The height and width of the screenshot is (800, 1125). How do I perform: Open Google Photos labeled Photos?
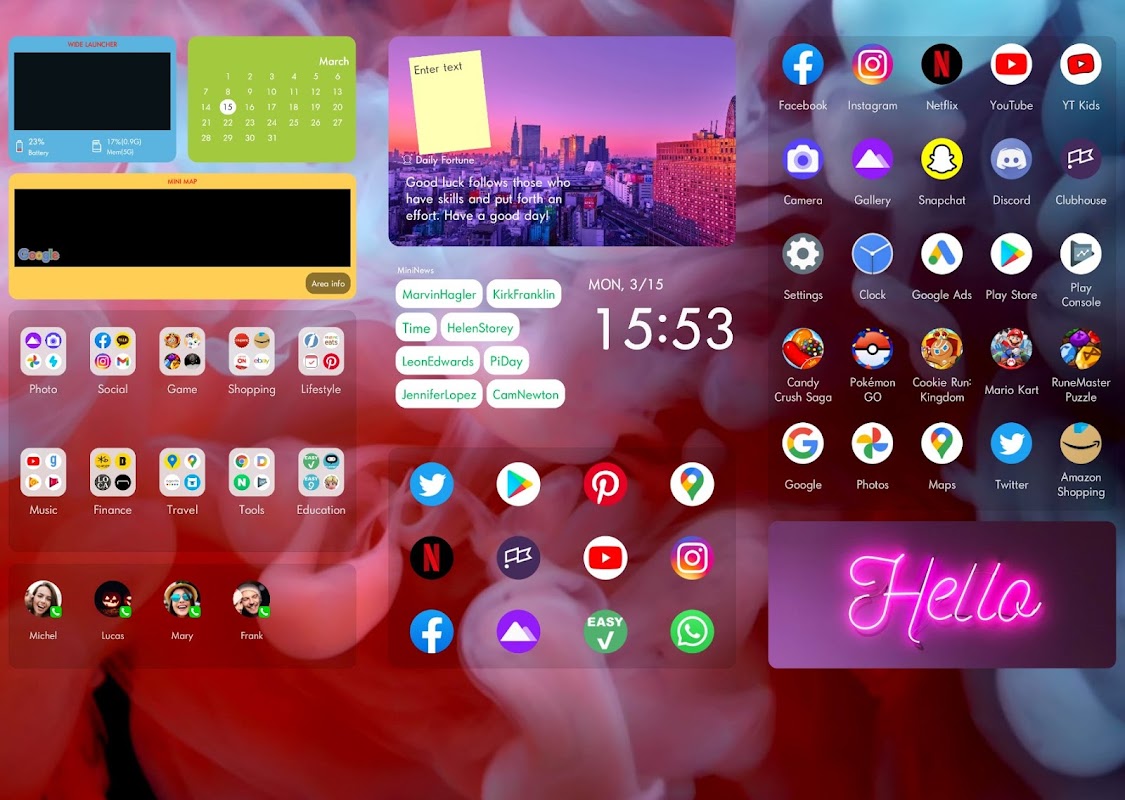point(872,443)
